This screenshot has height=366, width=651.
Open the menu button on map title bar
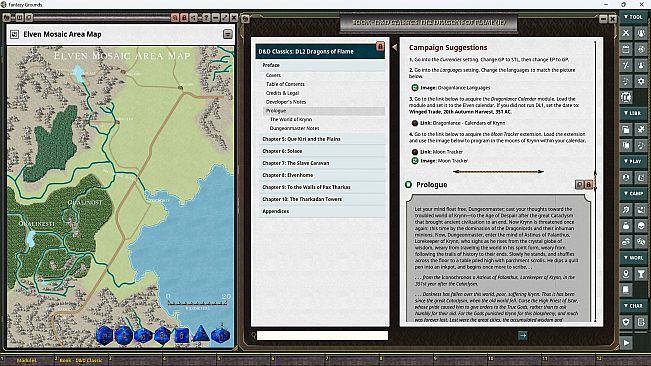coord(228,34)
